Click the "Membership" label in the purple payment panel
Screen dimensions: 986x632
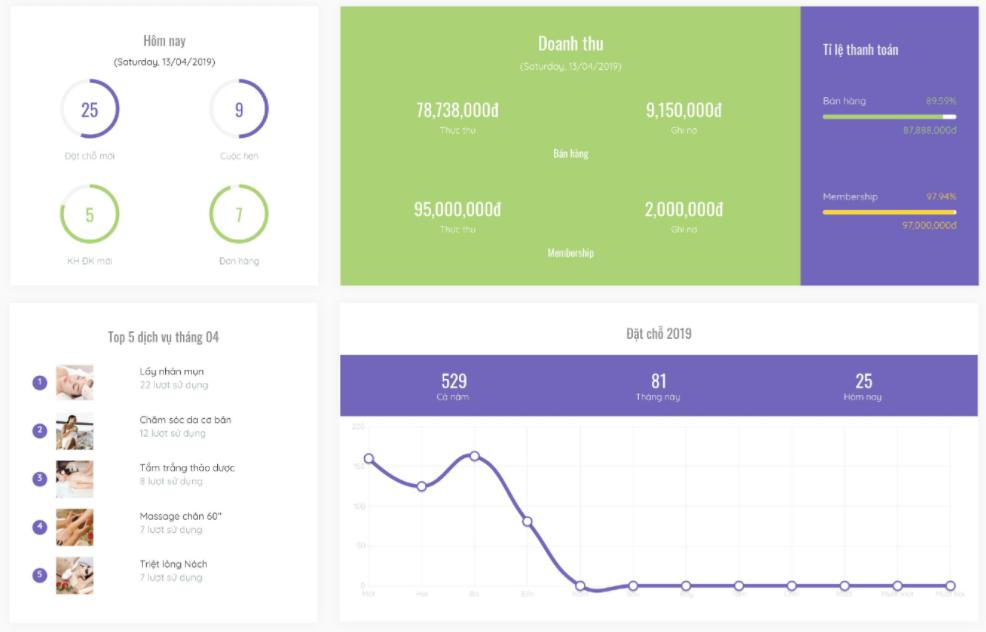coord(850,196)
